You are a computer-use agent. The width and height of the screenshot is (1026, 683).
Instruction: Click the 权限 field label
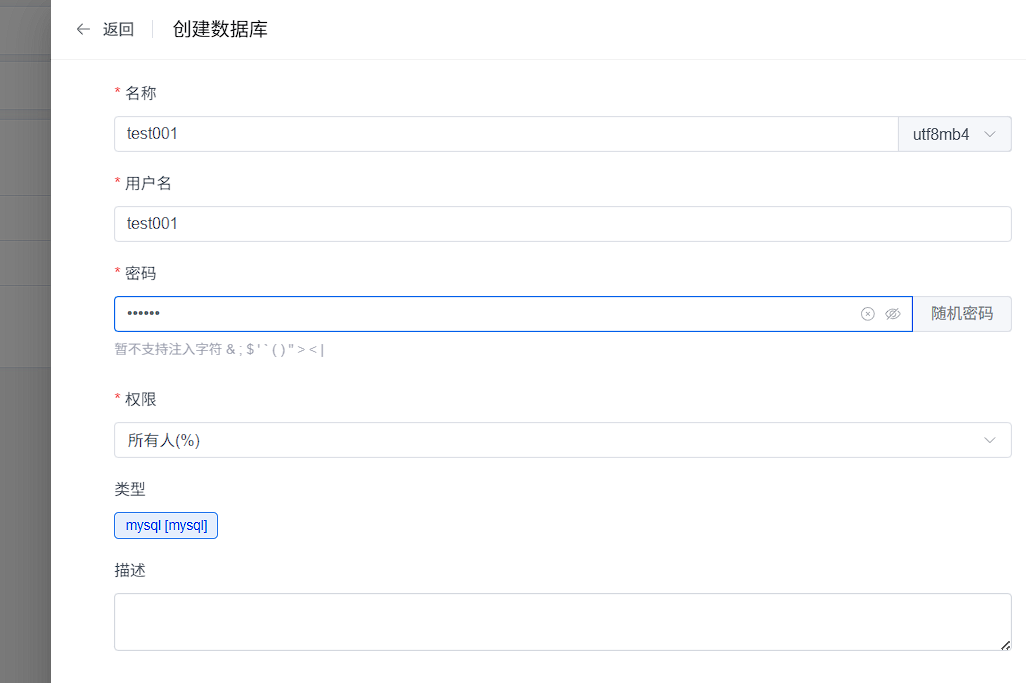coord(140,399)
